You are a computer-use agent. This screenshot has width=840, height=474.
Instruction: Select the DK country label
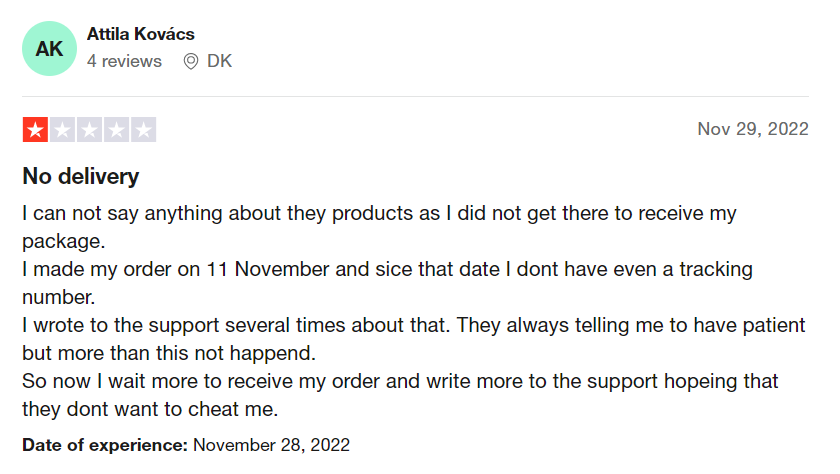click(219, 61)
